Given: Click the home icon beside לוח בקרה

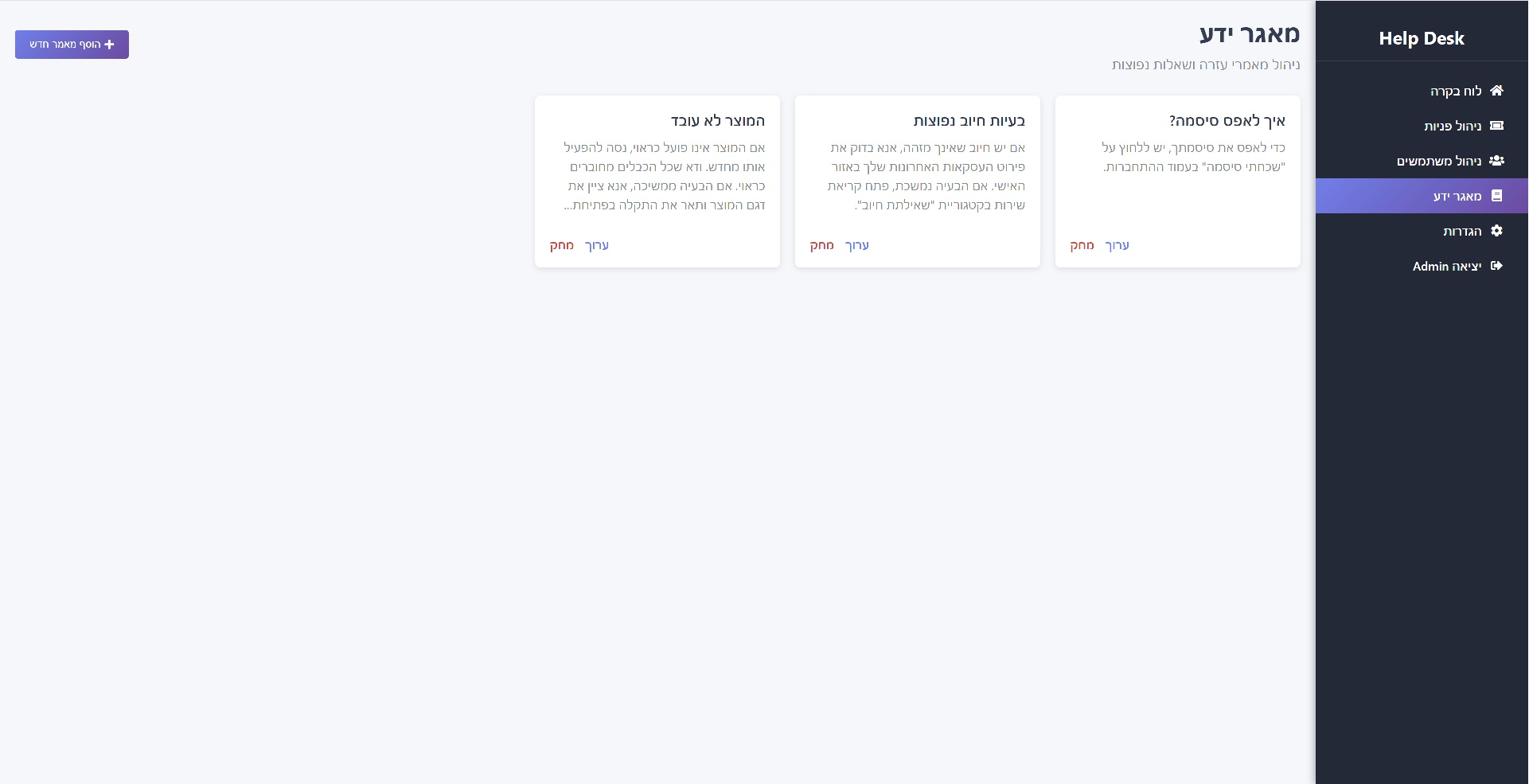Looking at the screenshot, I should 1496,91.
